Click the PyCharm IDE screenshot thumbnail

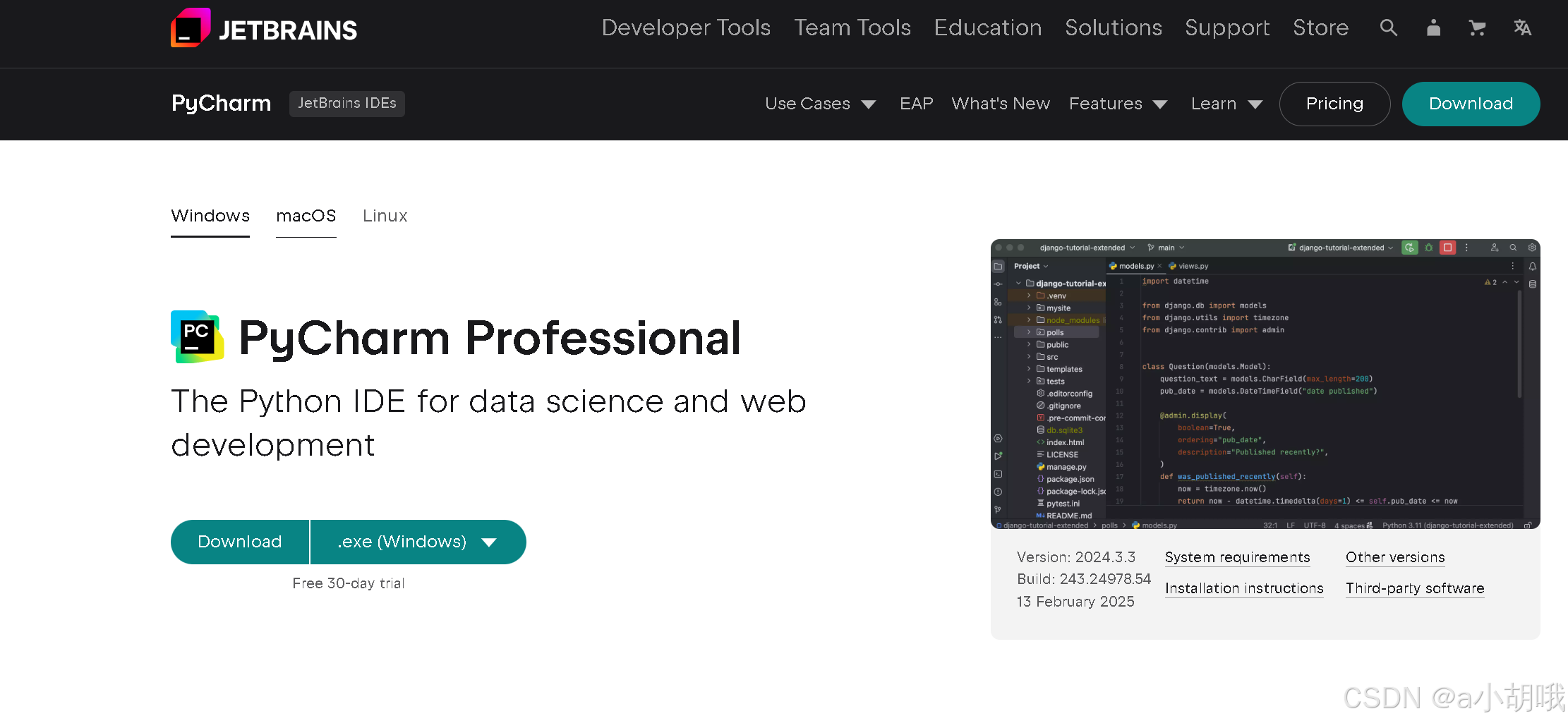click(1265, 384)
